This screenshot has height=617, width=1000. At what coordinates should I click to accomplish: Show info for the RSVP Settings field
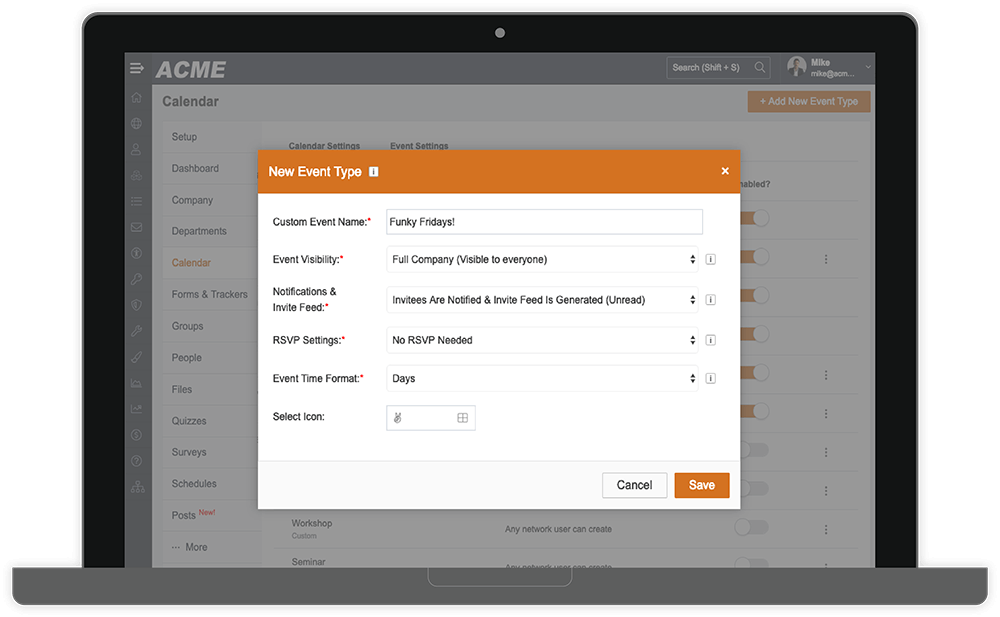click(x=710, y=340)
